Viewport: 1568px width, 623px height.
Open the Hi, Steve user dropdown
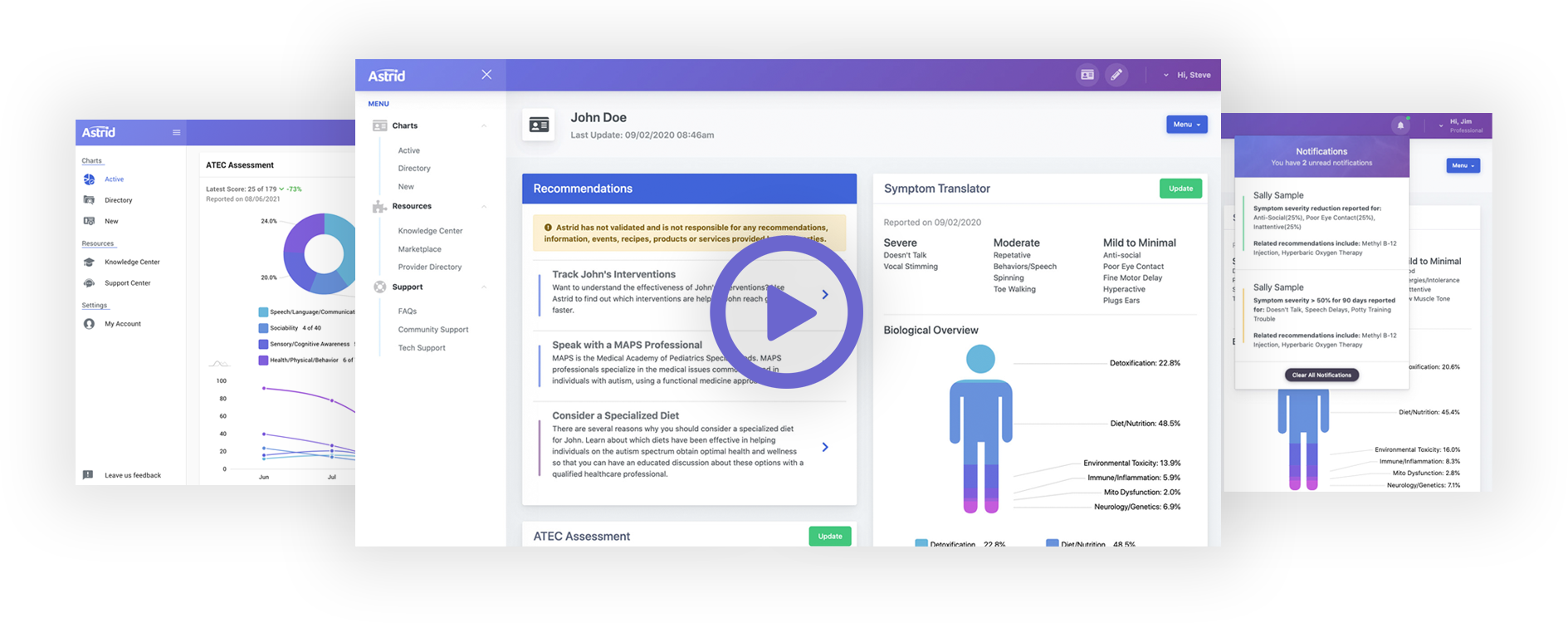tap(1187, 75)
